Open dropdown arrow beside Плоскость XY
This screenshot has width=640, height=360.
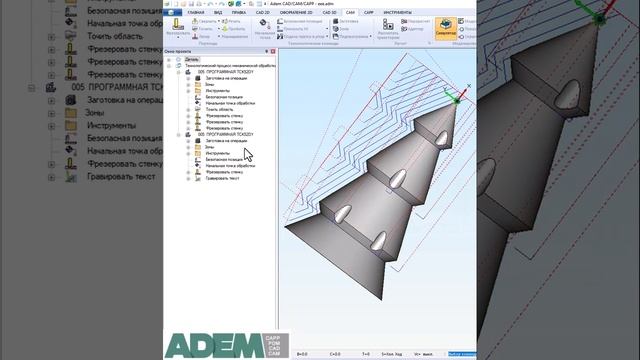tap(327, 29)
